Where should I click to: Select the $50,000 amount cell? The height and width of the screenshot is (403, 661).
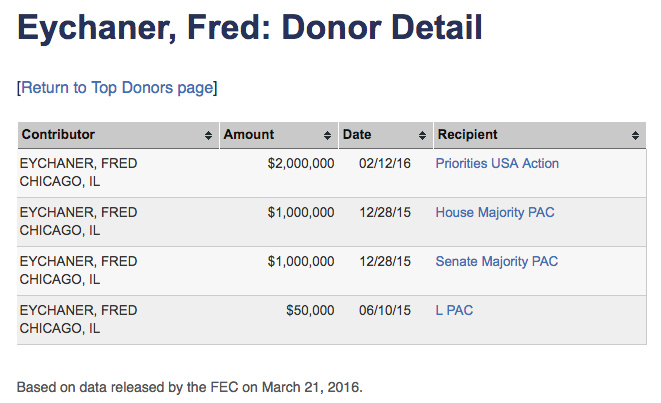pyautogui.click(x=310, y=310)
